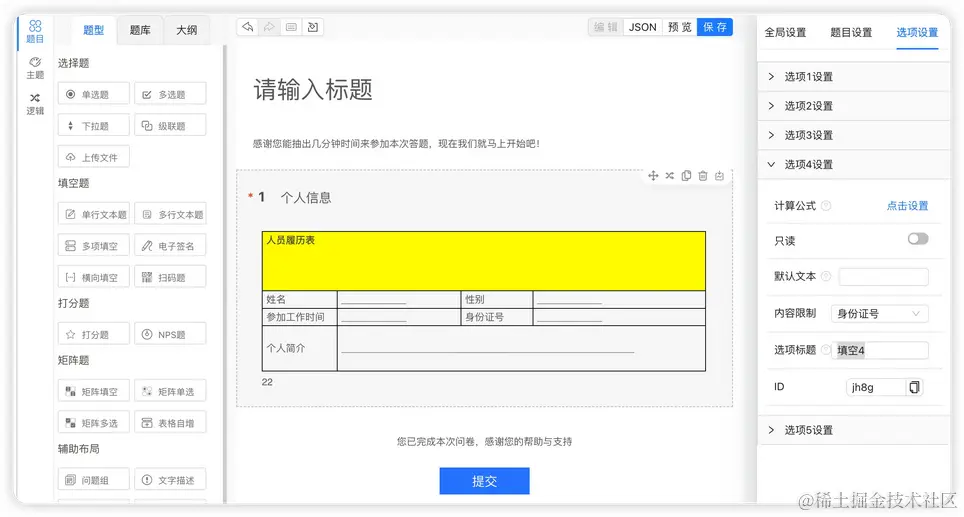Add a 多选题 multiple choice question
Image resolution: width=964 pixels, height=517 pixels.
(170, 94)
